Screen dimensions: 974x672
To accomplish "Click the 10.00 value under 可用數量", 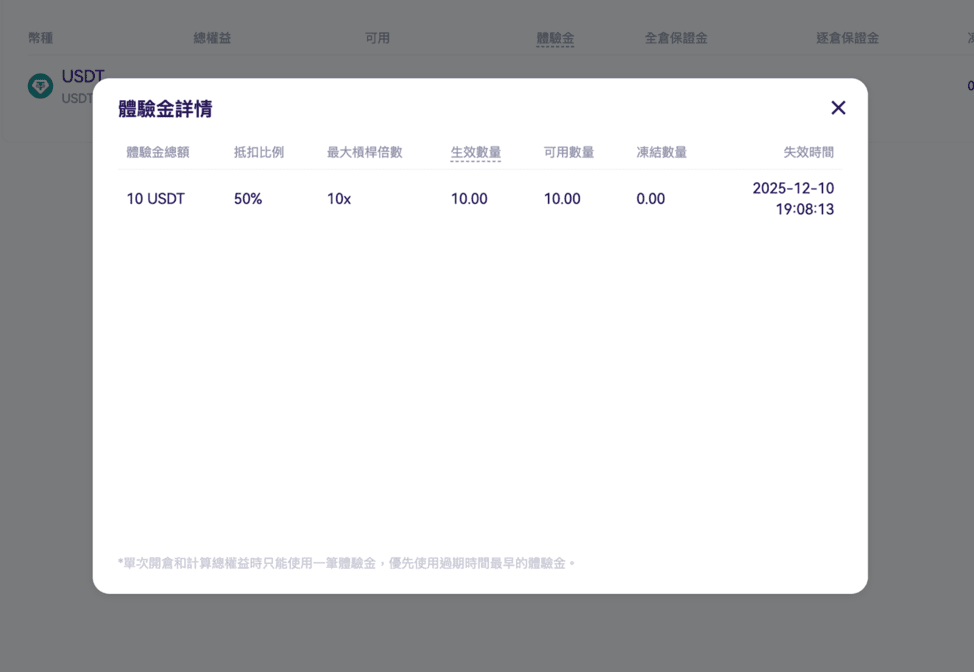I will 562,199.
